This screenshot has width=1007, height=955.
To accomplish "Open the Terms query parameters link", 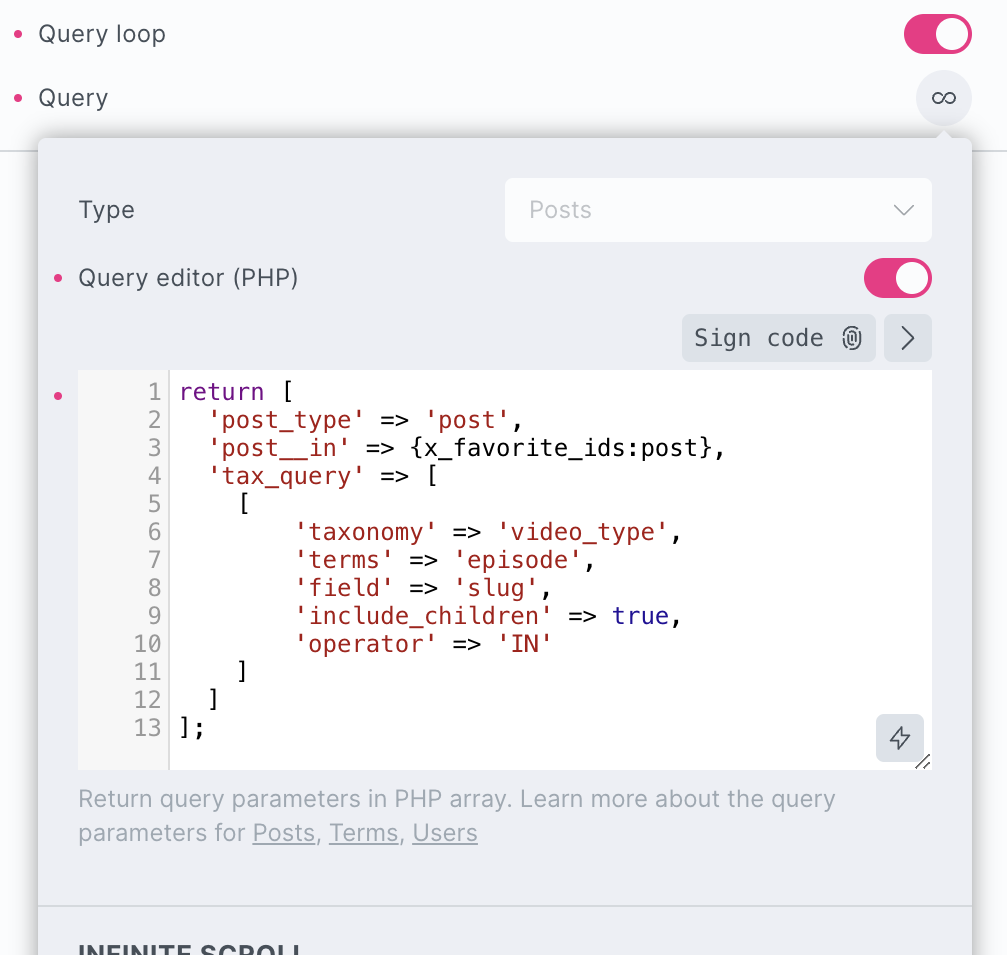I will click(x=363, y=833).
